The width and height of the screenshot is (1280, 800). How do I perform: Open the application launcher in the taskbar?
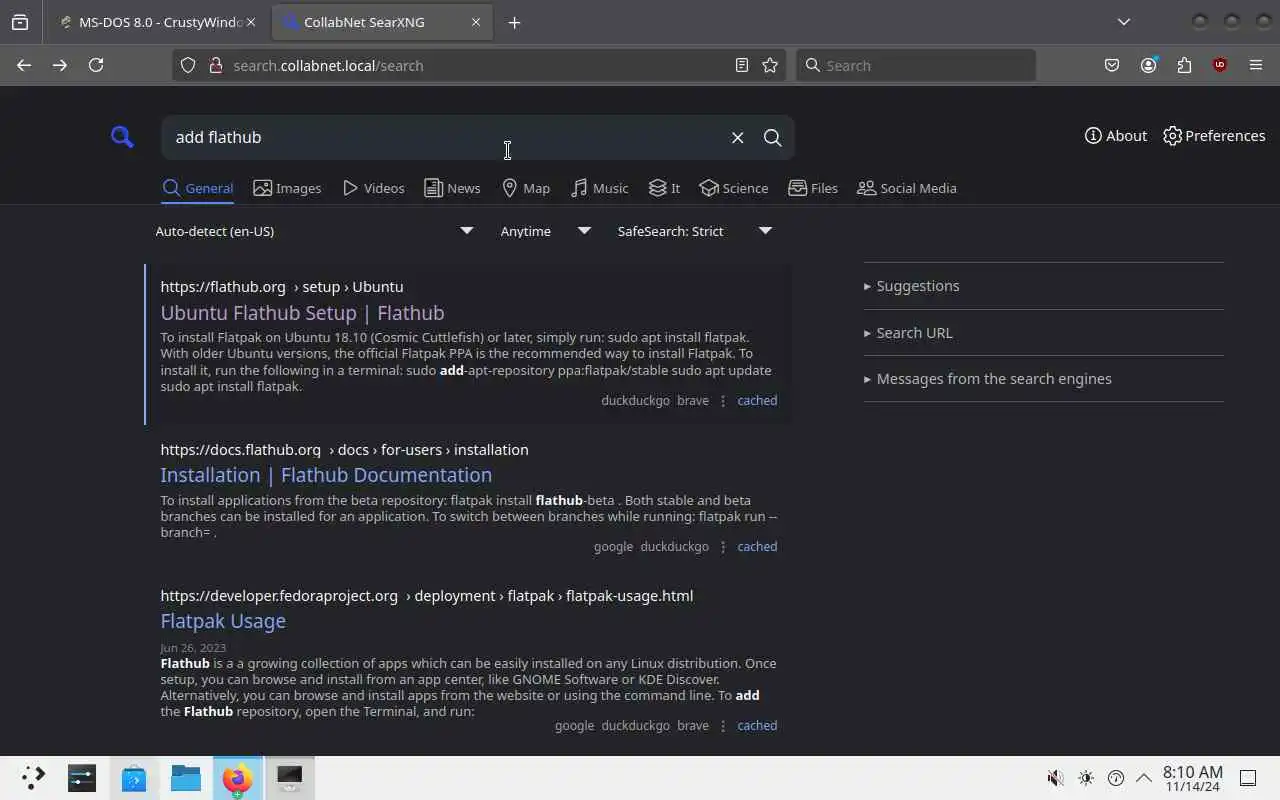coord(33,778)
